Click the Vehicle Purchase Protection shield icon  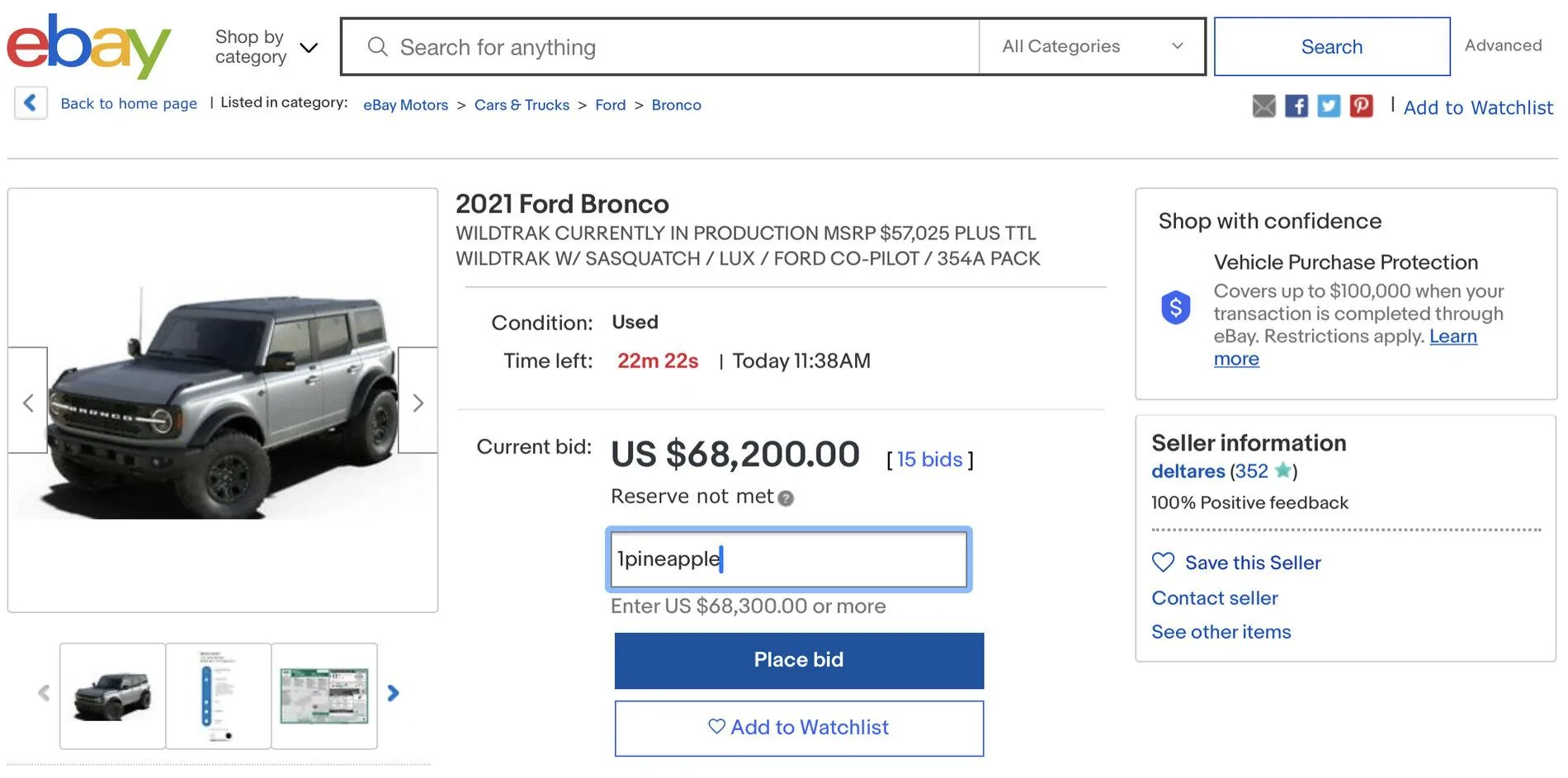point(1175,307)
